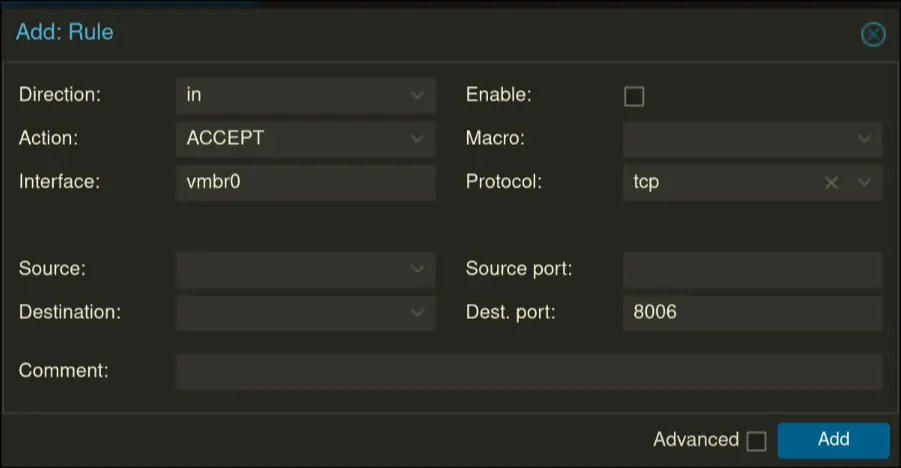Click the Protocol field showing tcp
The height and width of the screenshot is (468, 901).
click(720, 183)
